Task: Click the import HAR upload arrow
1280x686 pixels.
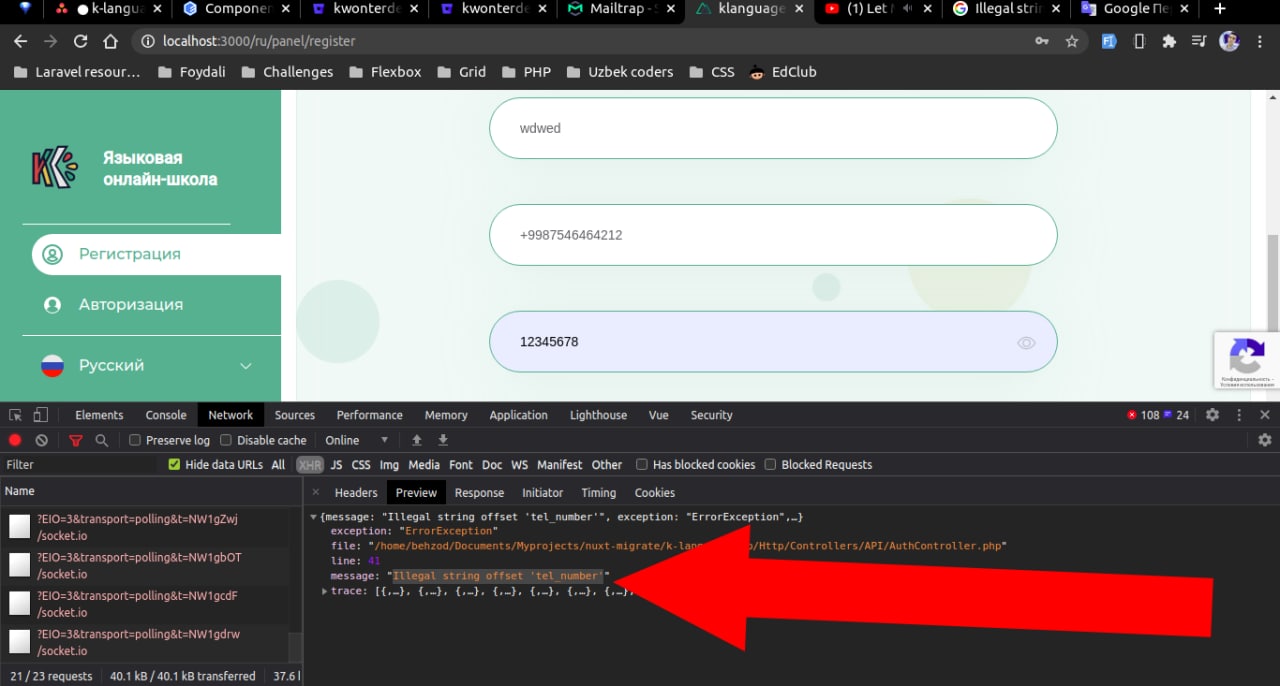Action: (417, 440)
